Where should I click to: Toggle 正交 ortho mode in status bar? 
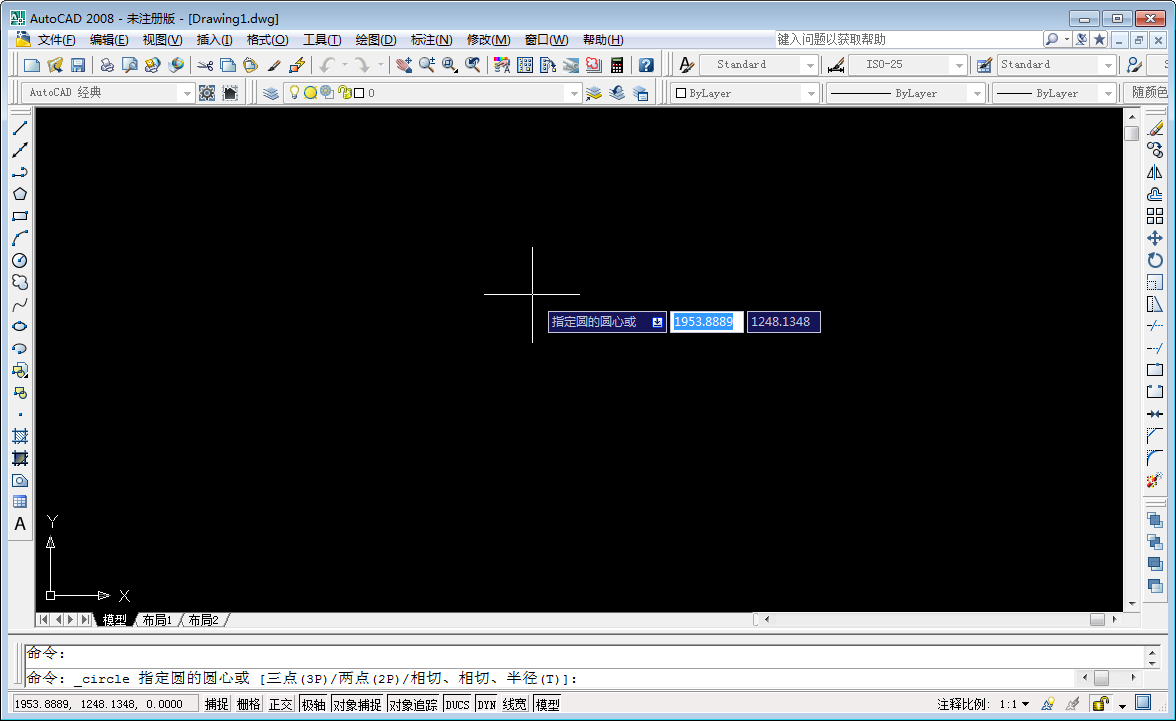281,703
